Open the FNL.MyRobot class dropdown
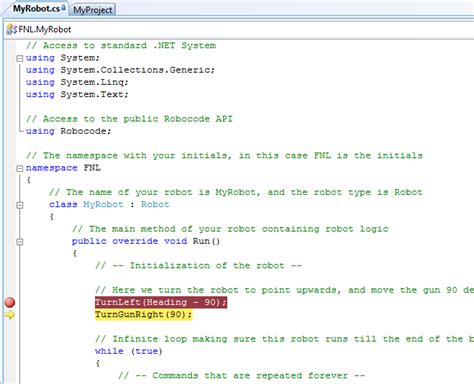 (239, 29)
